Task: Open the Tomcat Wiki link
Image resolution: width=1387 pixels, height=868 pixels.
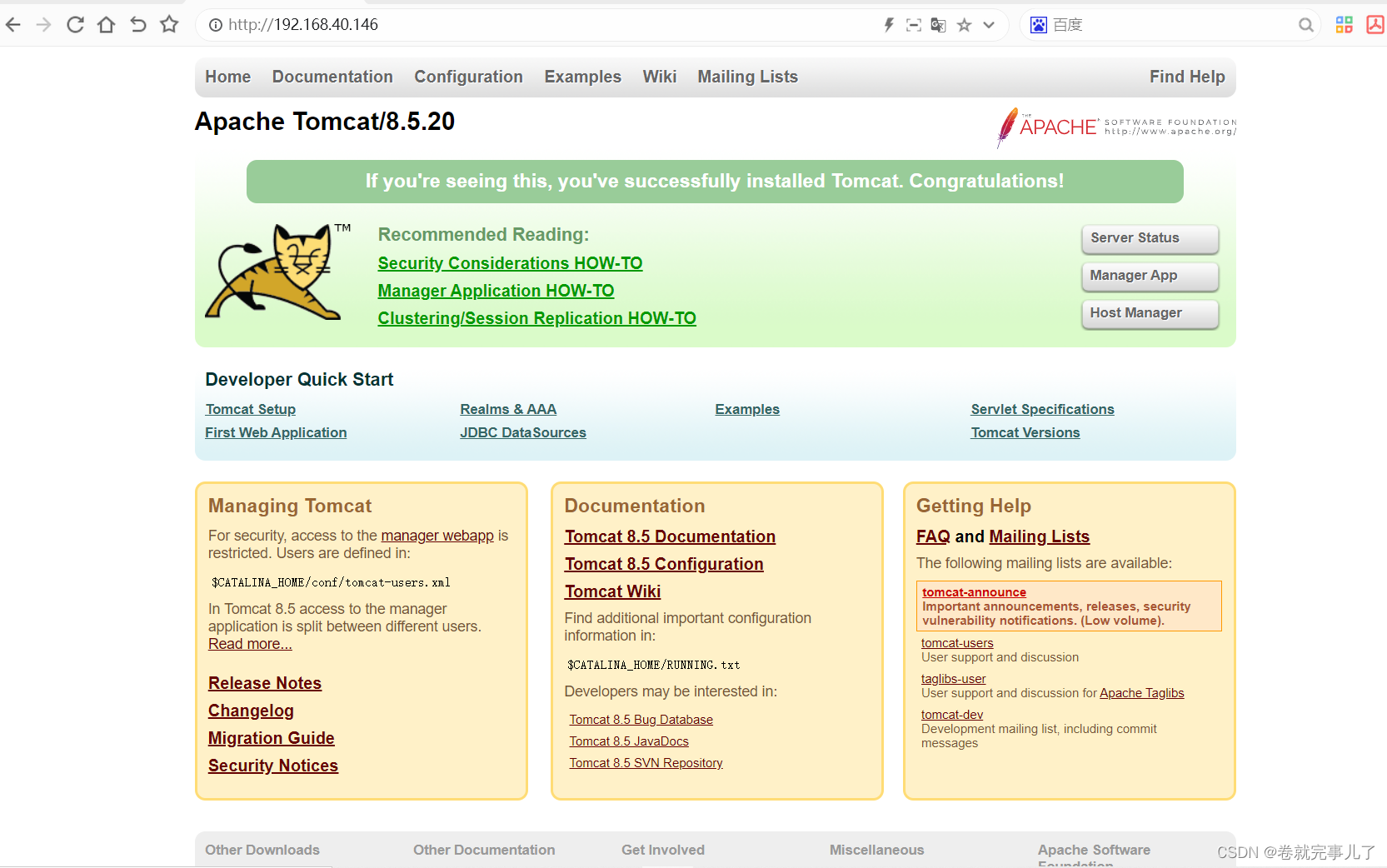Action: pos(612,591)
